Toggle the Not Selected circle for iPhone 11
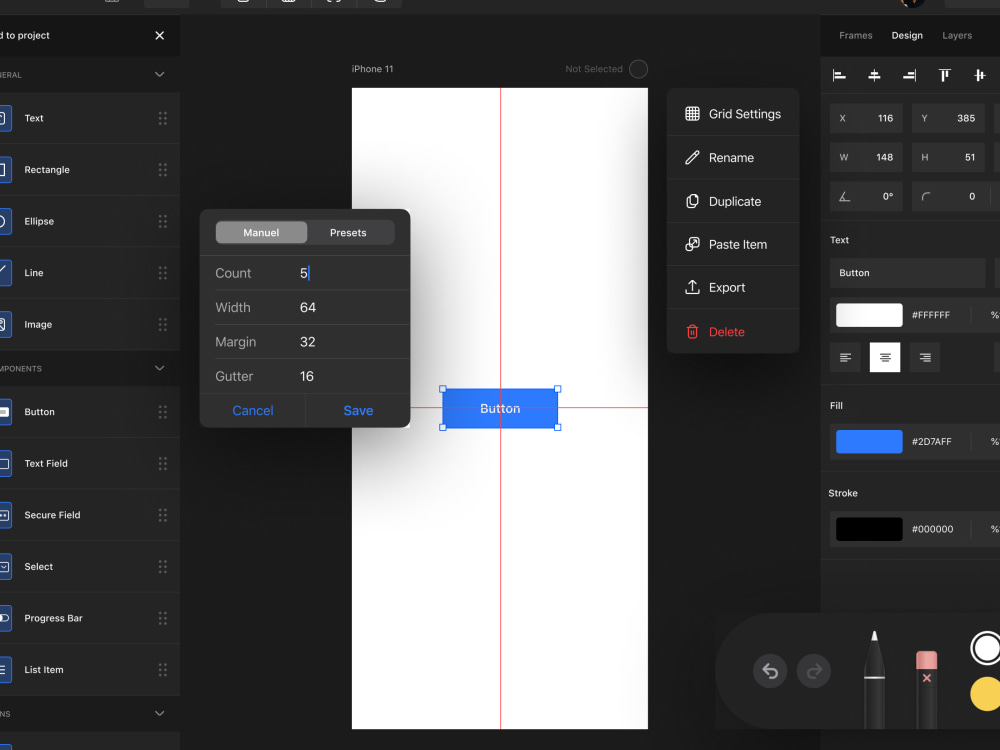The image size is (1000, 750). (638, 69)
